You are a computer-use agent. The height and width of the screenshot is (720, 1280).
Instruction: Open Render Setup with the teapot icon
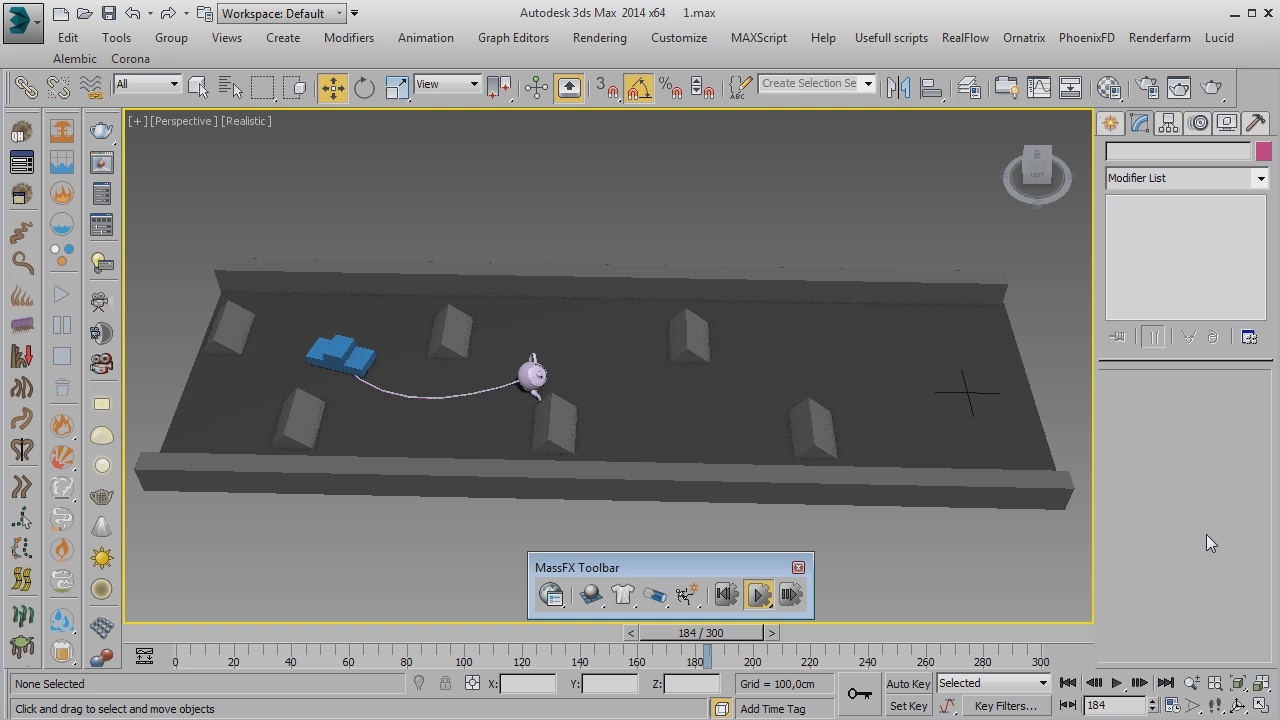[x=1146, y=88]
